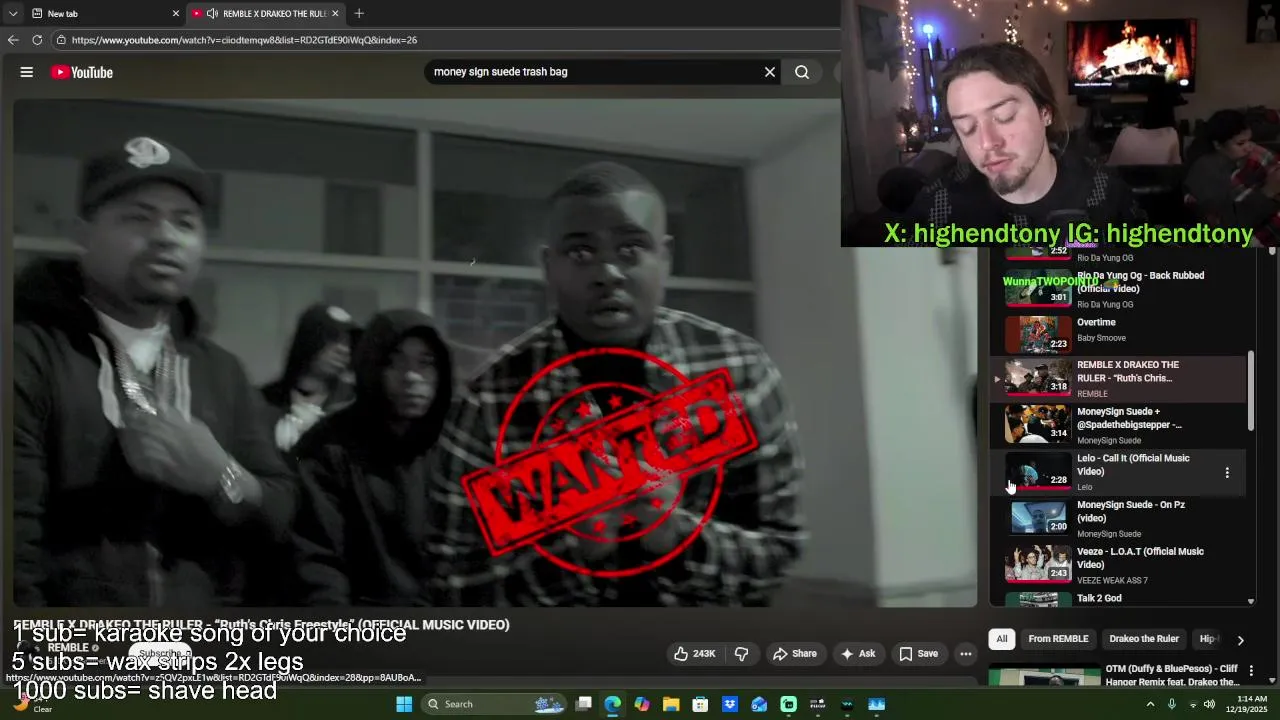
Task: Show more filter chips with right arrow
Action: click(x=1241, y=640)
